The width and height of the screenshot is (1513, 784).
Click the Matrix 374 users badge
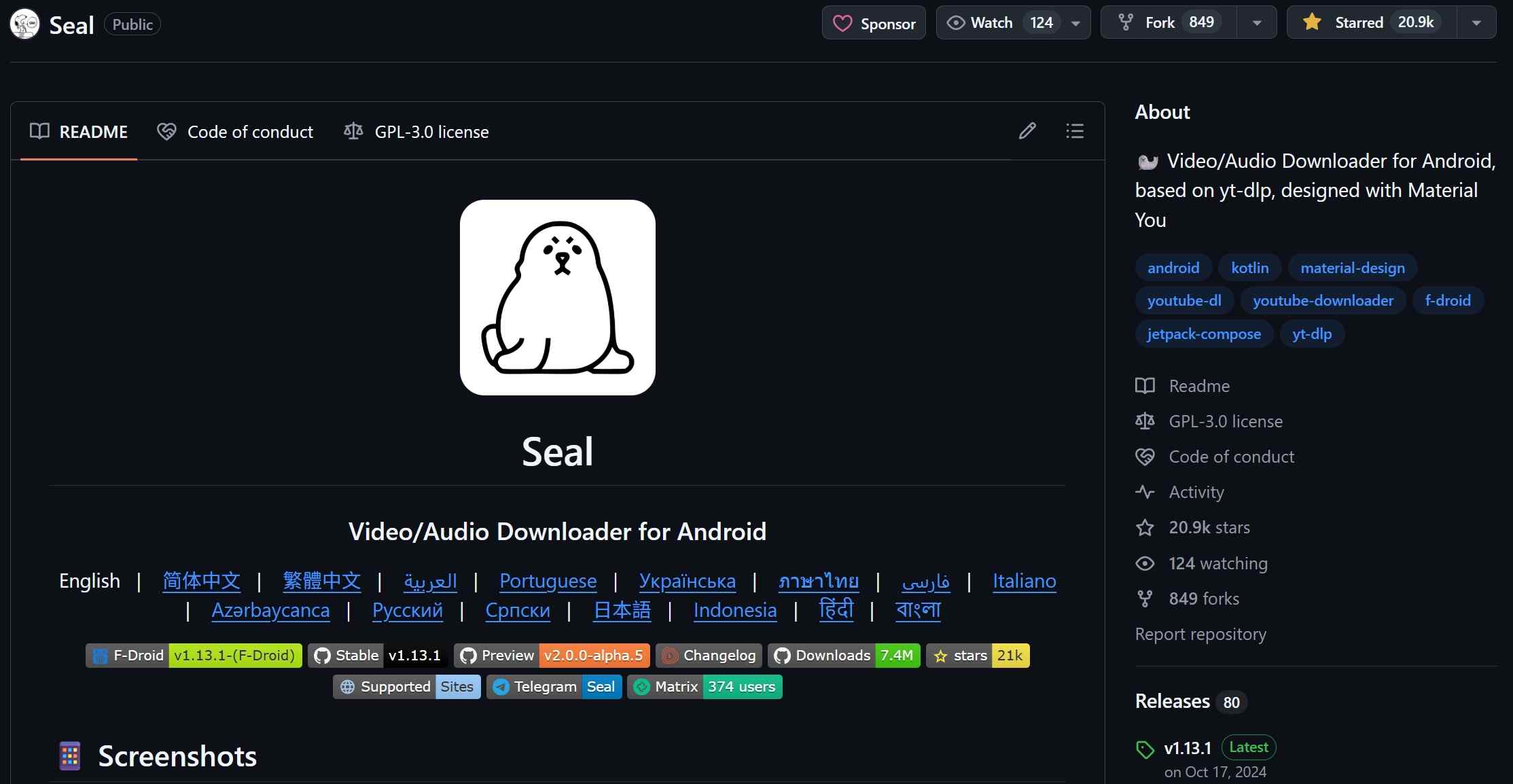pos(705,687)
